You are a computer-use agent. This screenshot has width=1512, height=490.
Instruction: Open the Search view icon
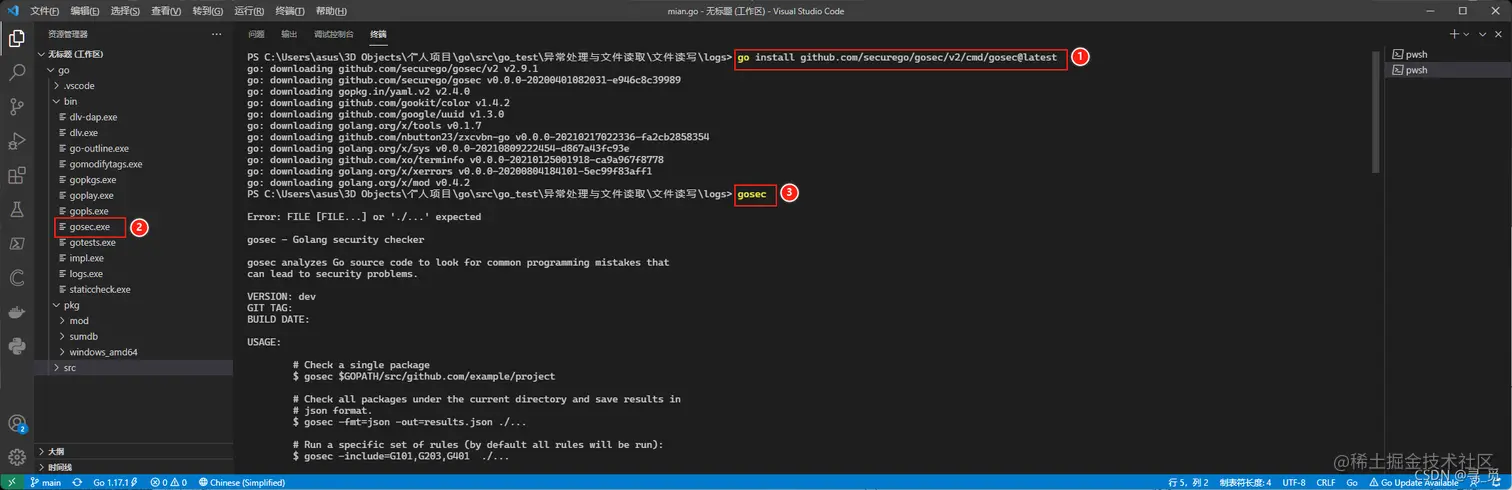coord(17,73)
